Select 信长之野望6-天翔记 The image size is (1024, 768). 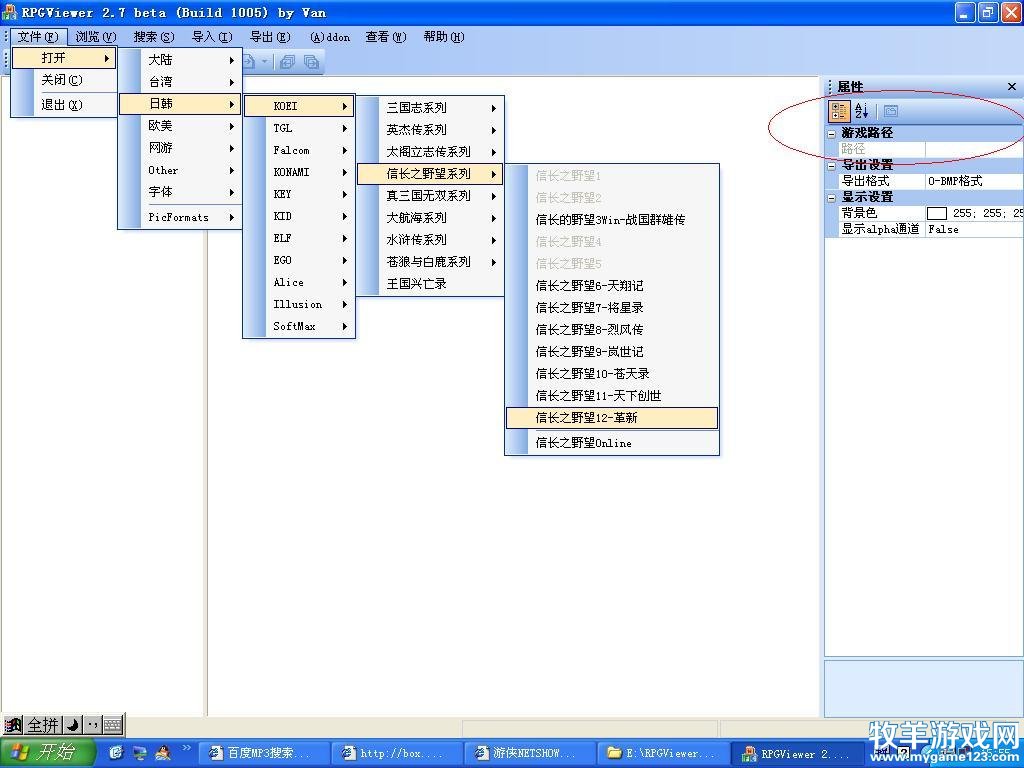click(612, 286)
